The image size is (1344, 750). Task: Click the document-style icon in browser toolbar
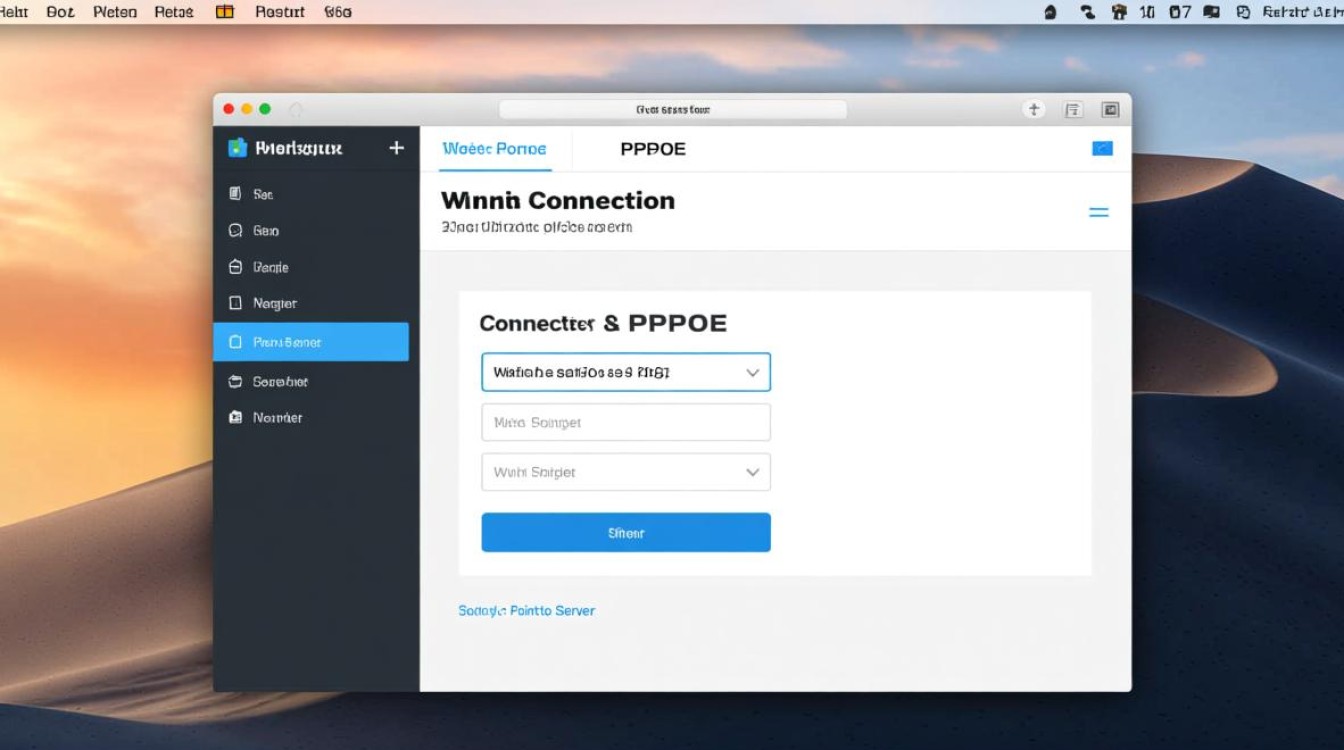coord(1073,110)
